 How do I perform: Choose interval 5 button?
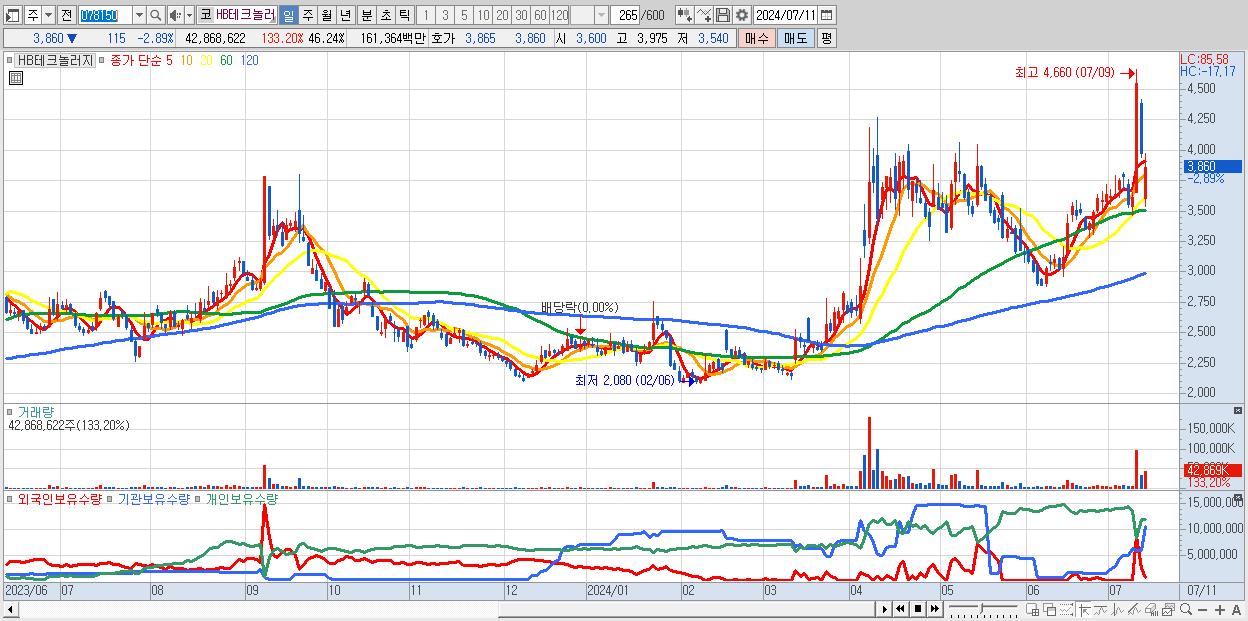464,15
